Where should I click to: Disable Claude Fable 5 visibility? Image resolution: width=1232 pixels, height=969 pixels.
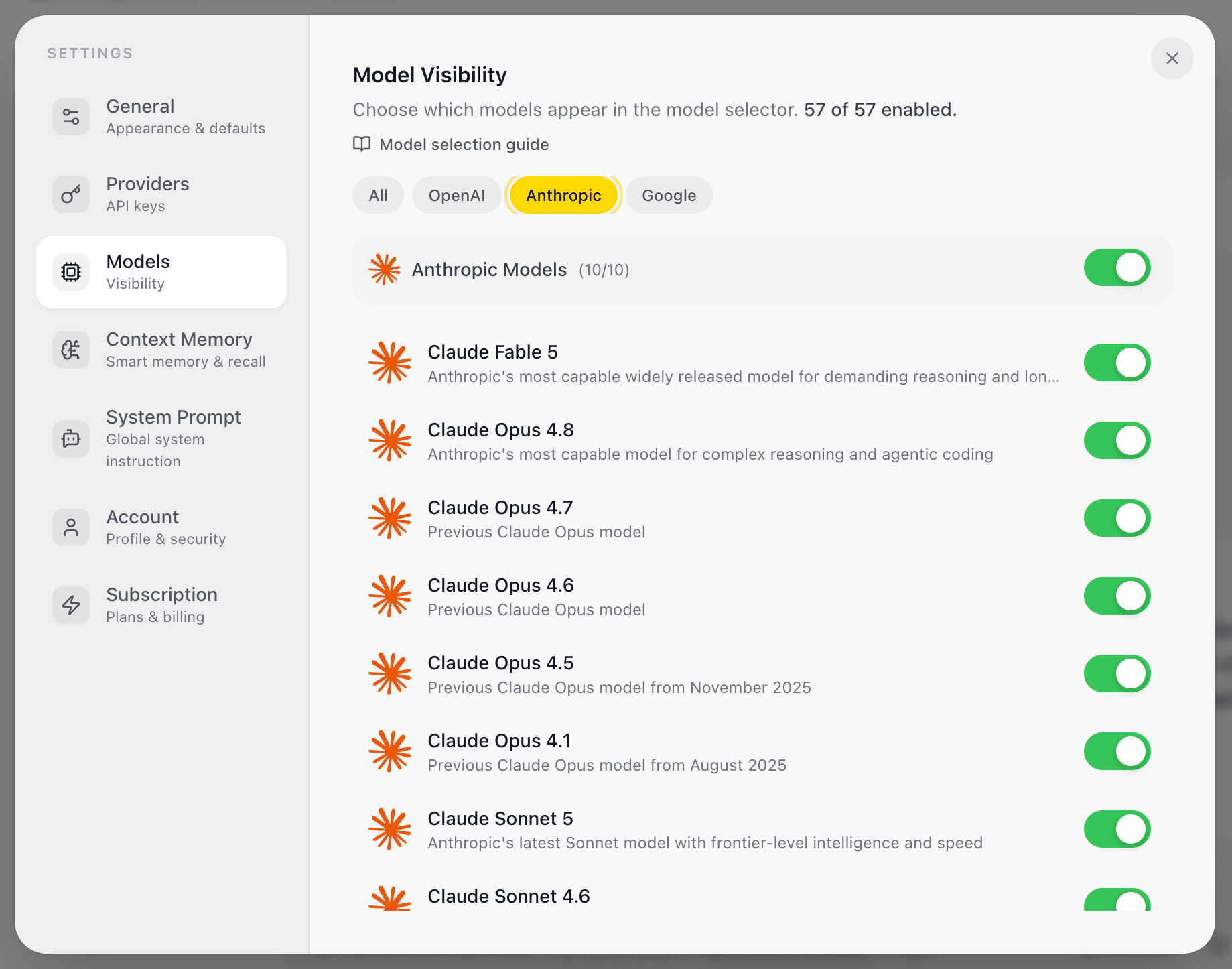pyautogui.click(x=1117, y=363)
